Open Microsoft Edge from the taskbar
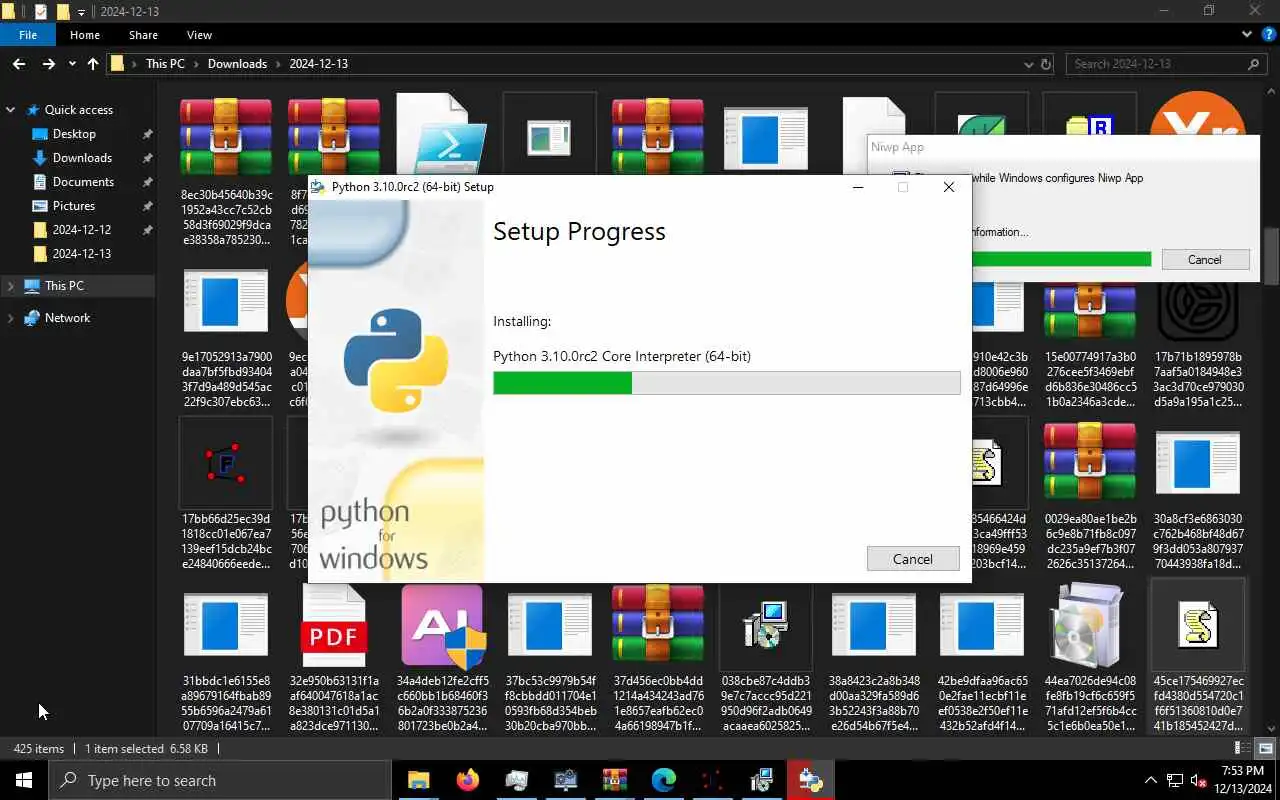 (664, 780)
